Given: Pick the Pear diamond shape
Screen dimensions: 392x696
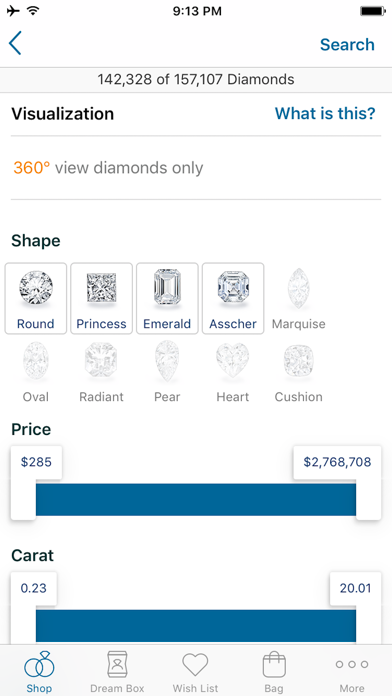Looking at the screenshot, I should click(167, 372).
